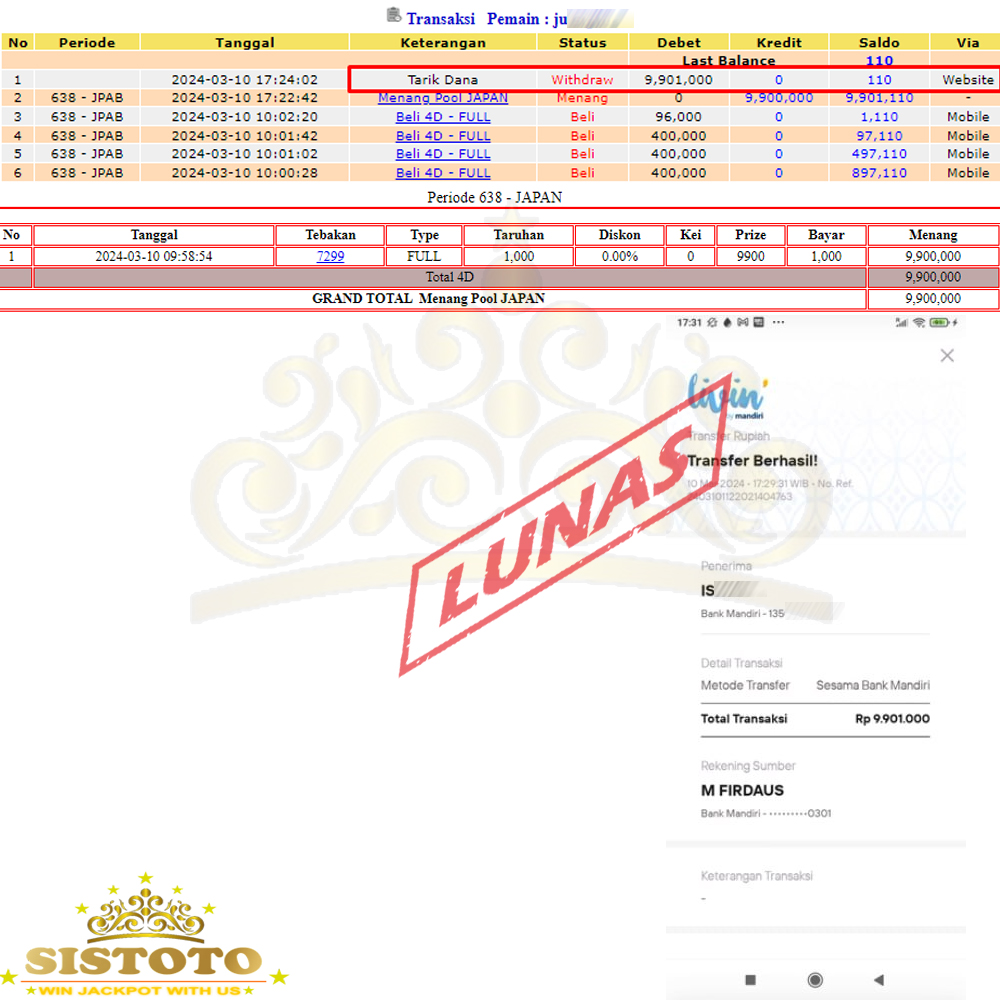
Task: Click the Transaksi document icon
Action: coord(393,15)
